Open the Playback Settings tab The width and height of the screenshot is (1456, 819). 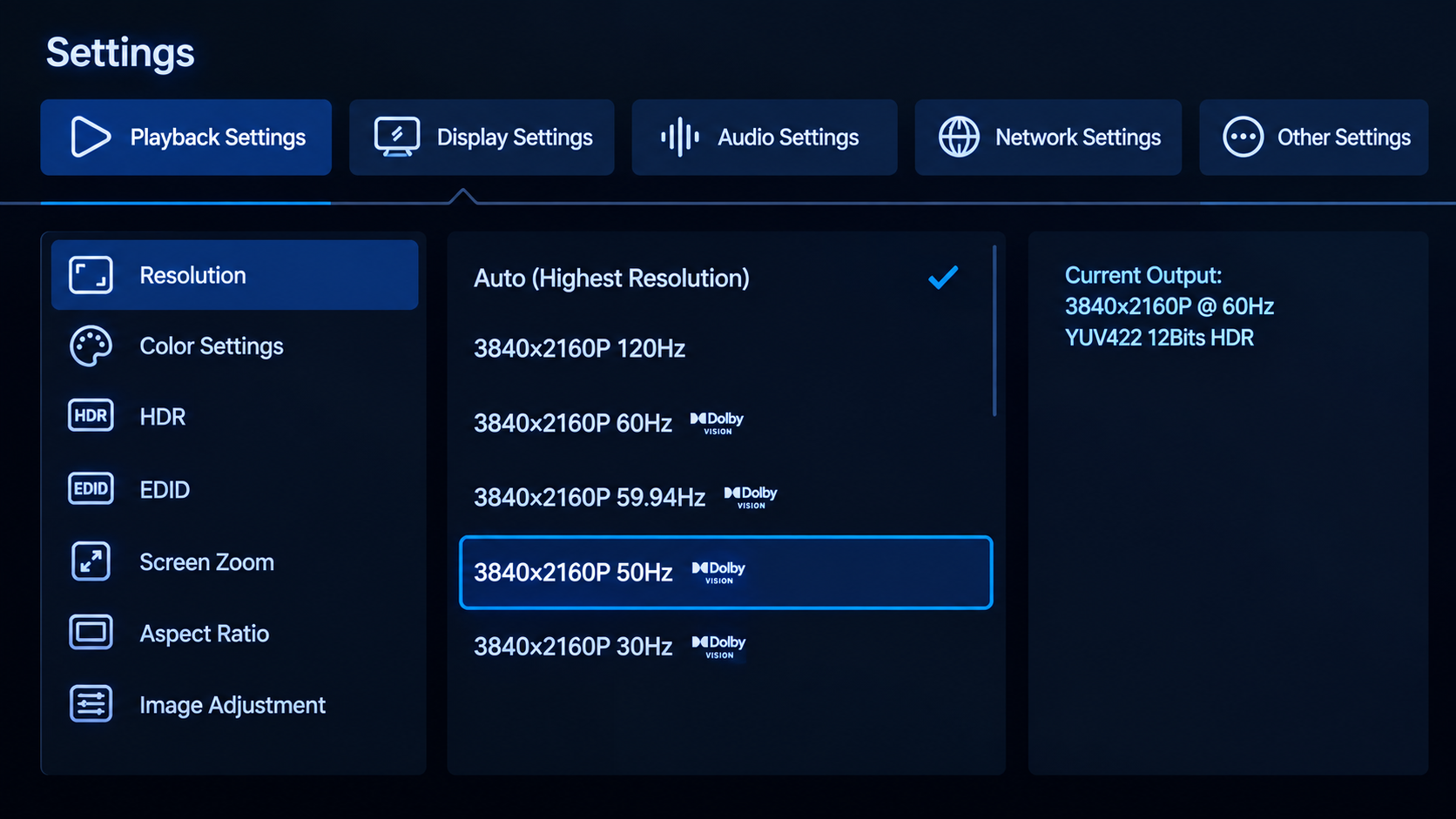[x=185, y=137]
